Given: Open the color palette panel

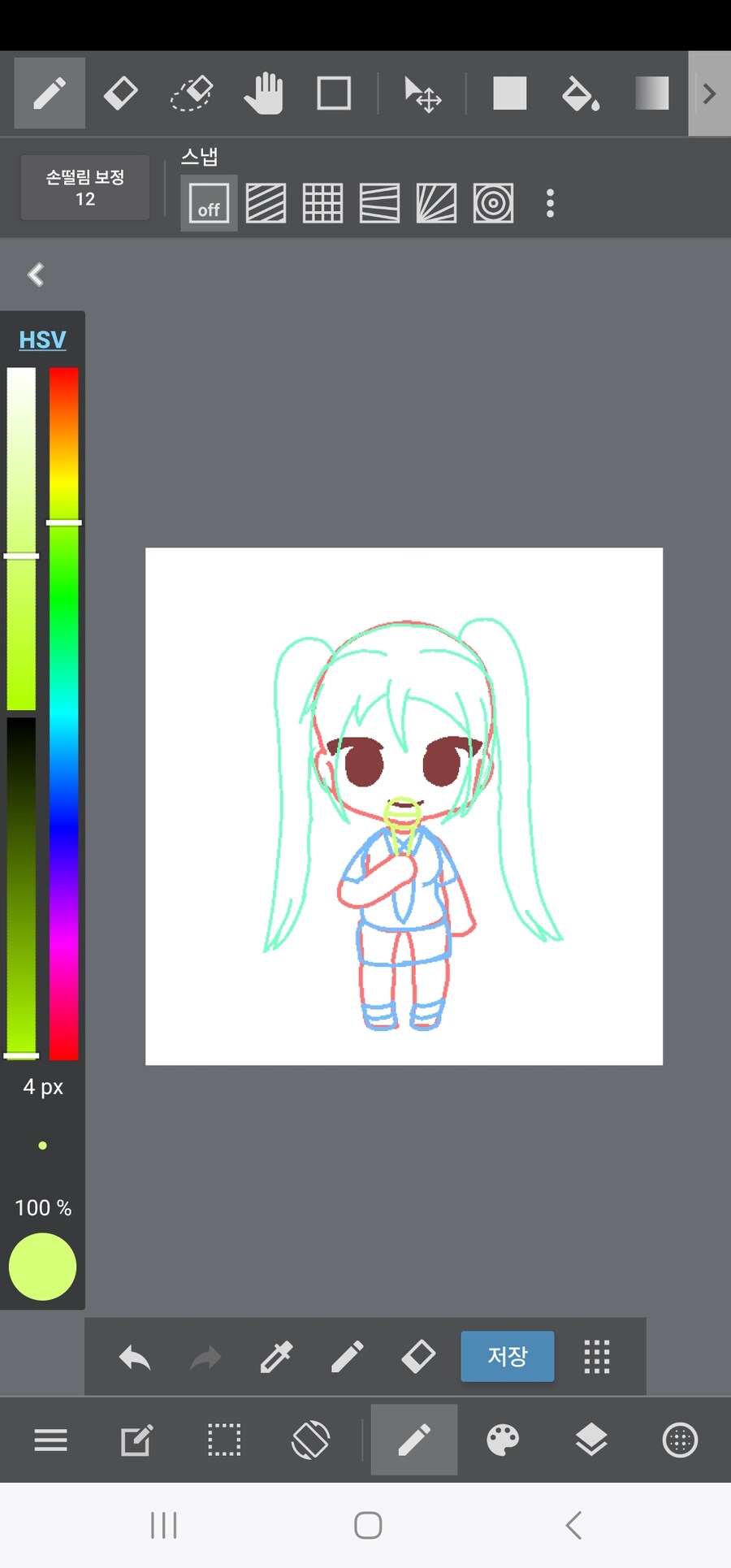Looking at the screenshot, I should click(x=503, y=1440).
